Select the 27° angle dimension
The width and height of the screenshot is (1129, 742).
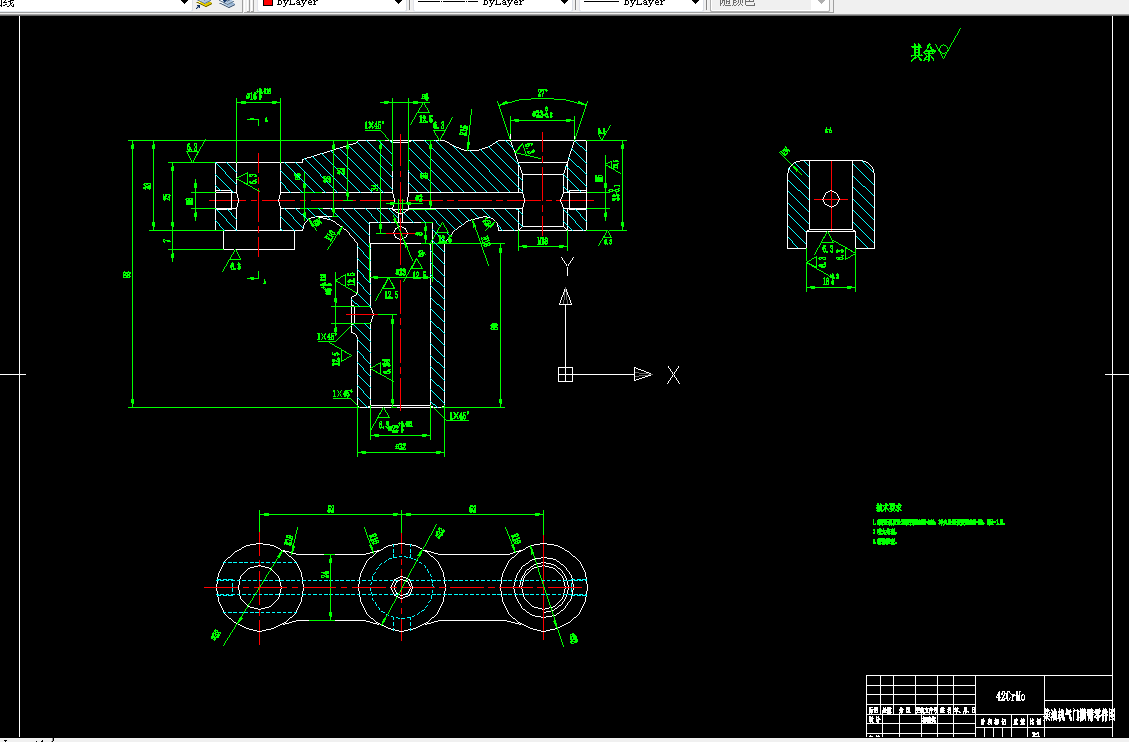542,94
